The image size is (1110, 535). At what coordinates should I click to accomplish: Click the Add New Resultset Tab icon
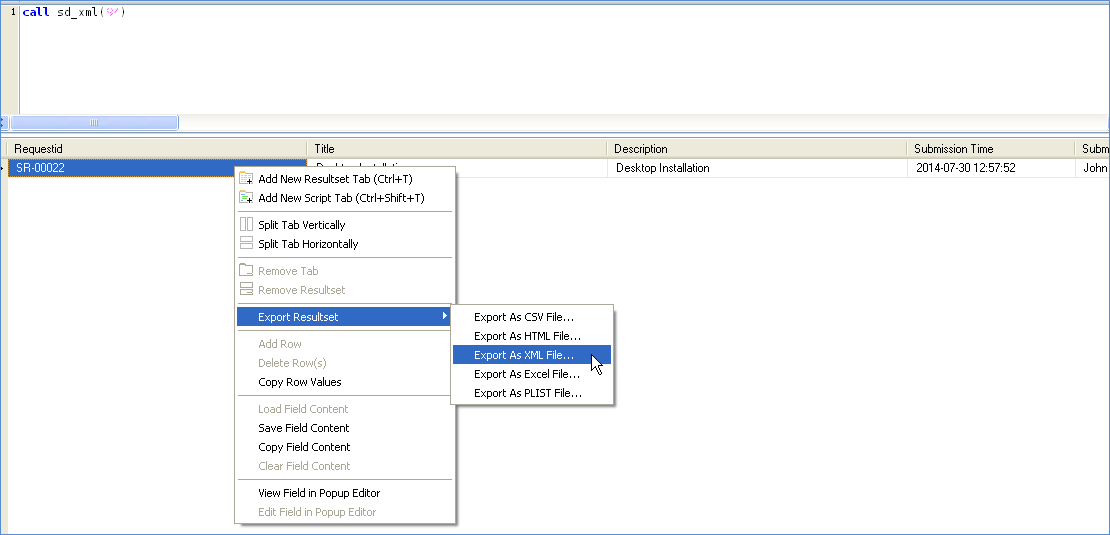(246, 179)
